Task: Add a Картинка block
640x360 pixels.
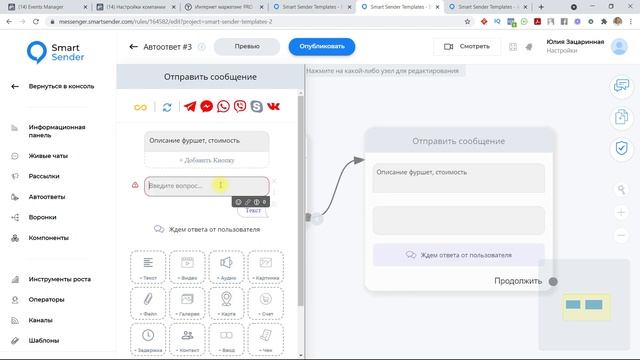Action: [x=266, y=267]
